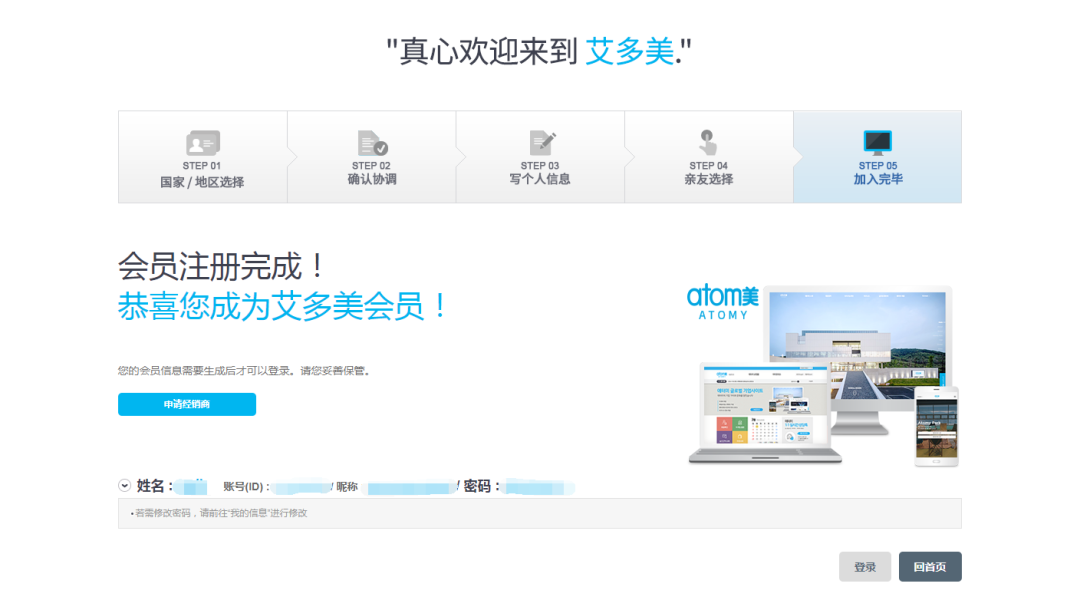Viewport: 1080px width, 610px height.
Task: Click the pencil-and-paper icon in Step 03
Action: point(542,143)
